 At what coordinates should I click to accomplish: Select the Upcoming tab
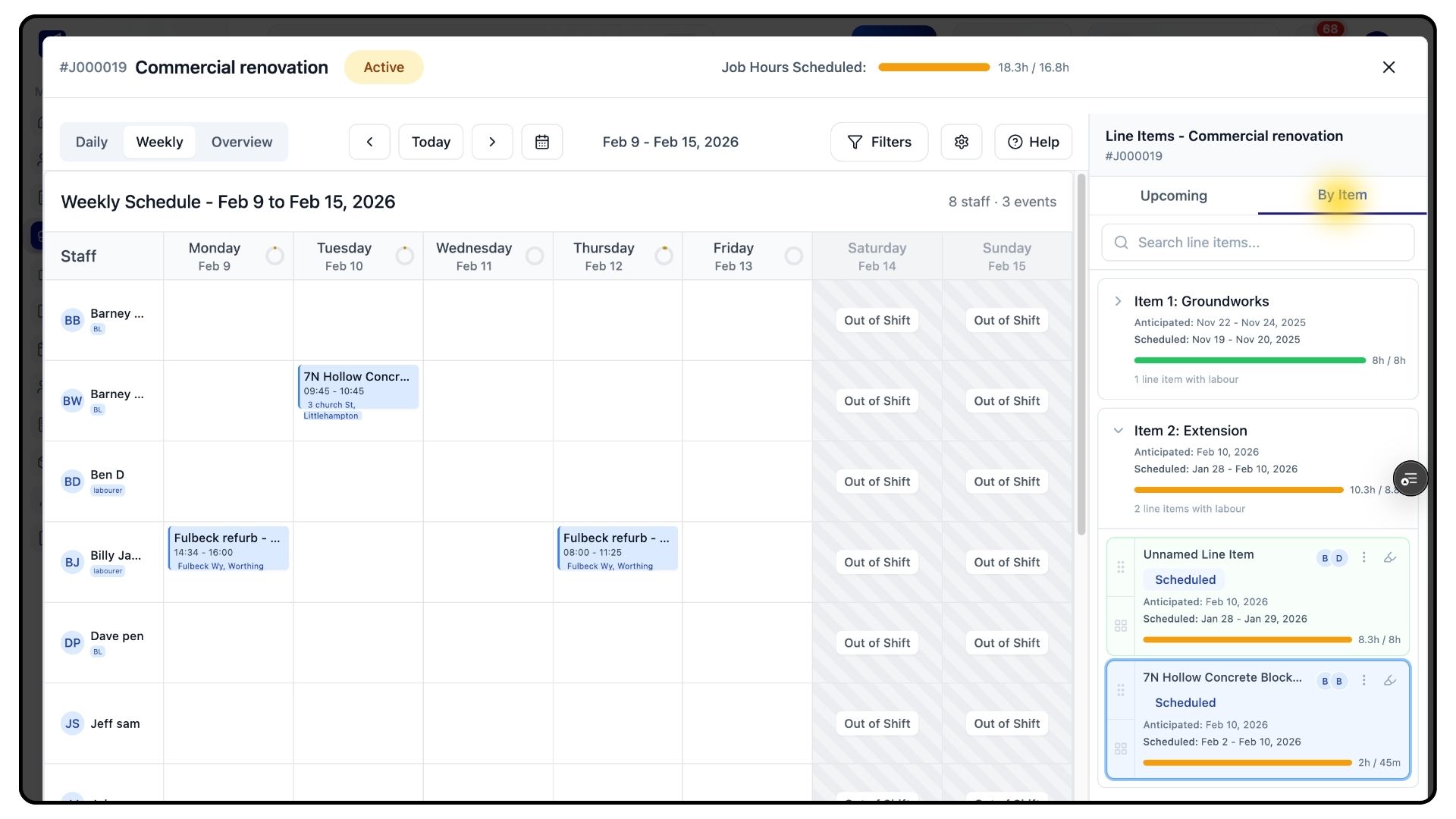pos(1173,196)
